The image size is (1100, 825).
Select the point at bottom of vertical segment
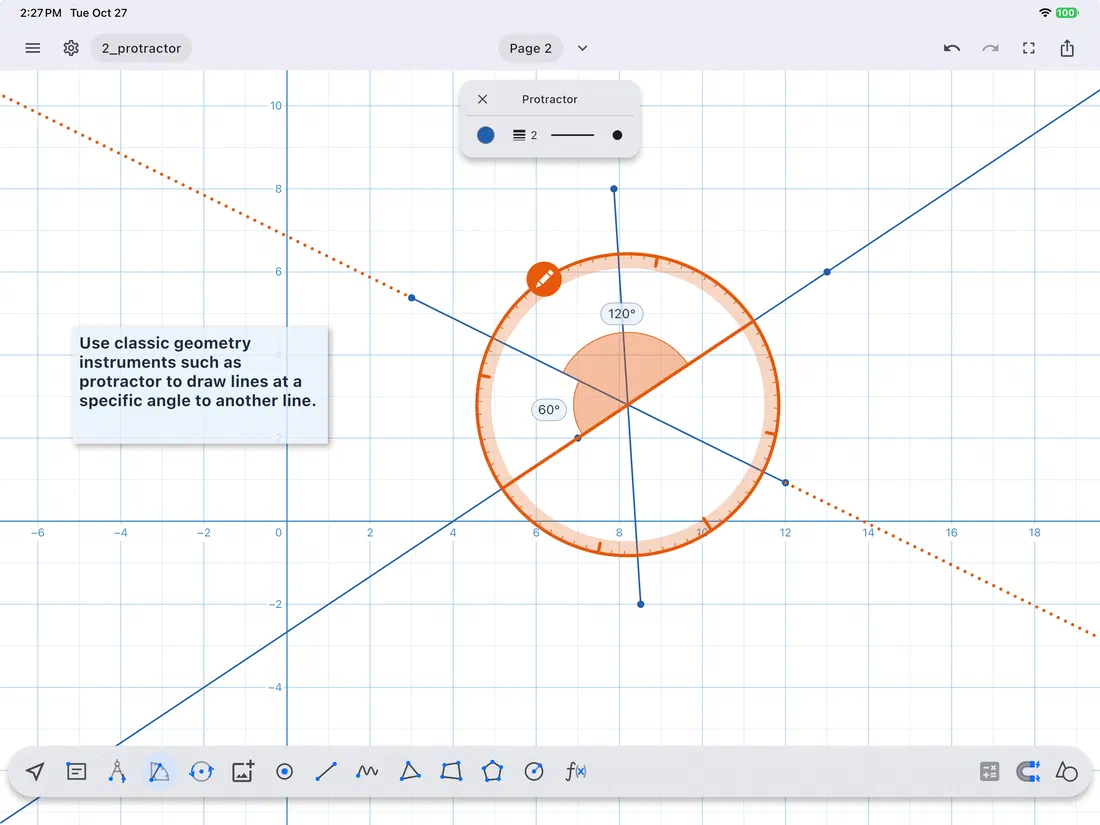(x=640, y=604)
